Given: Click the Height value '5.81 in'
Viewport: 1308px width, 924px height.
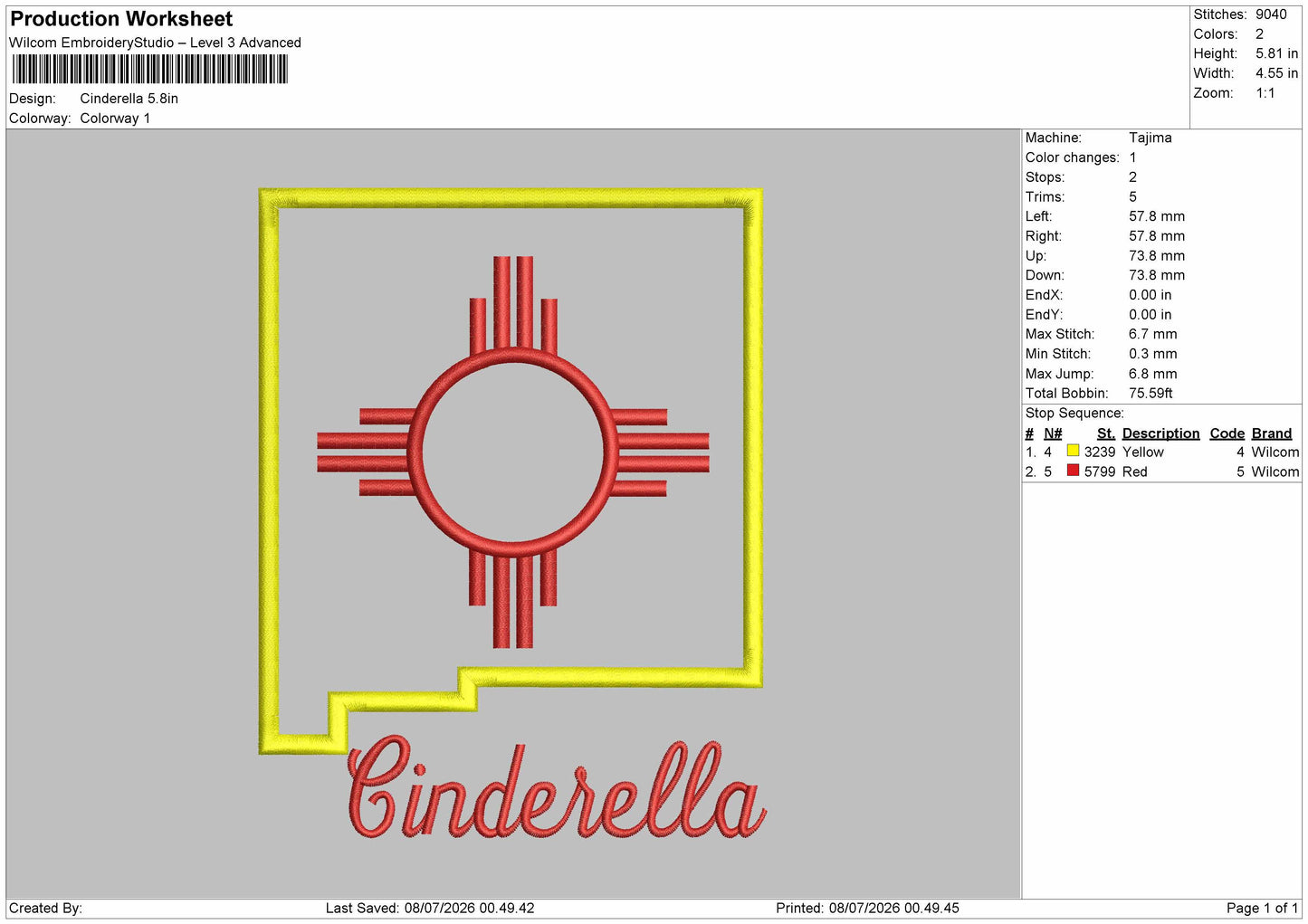Looking at the screenshot, I should tap(1276, 53).
